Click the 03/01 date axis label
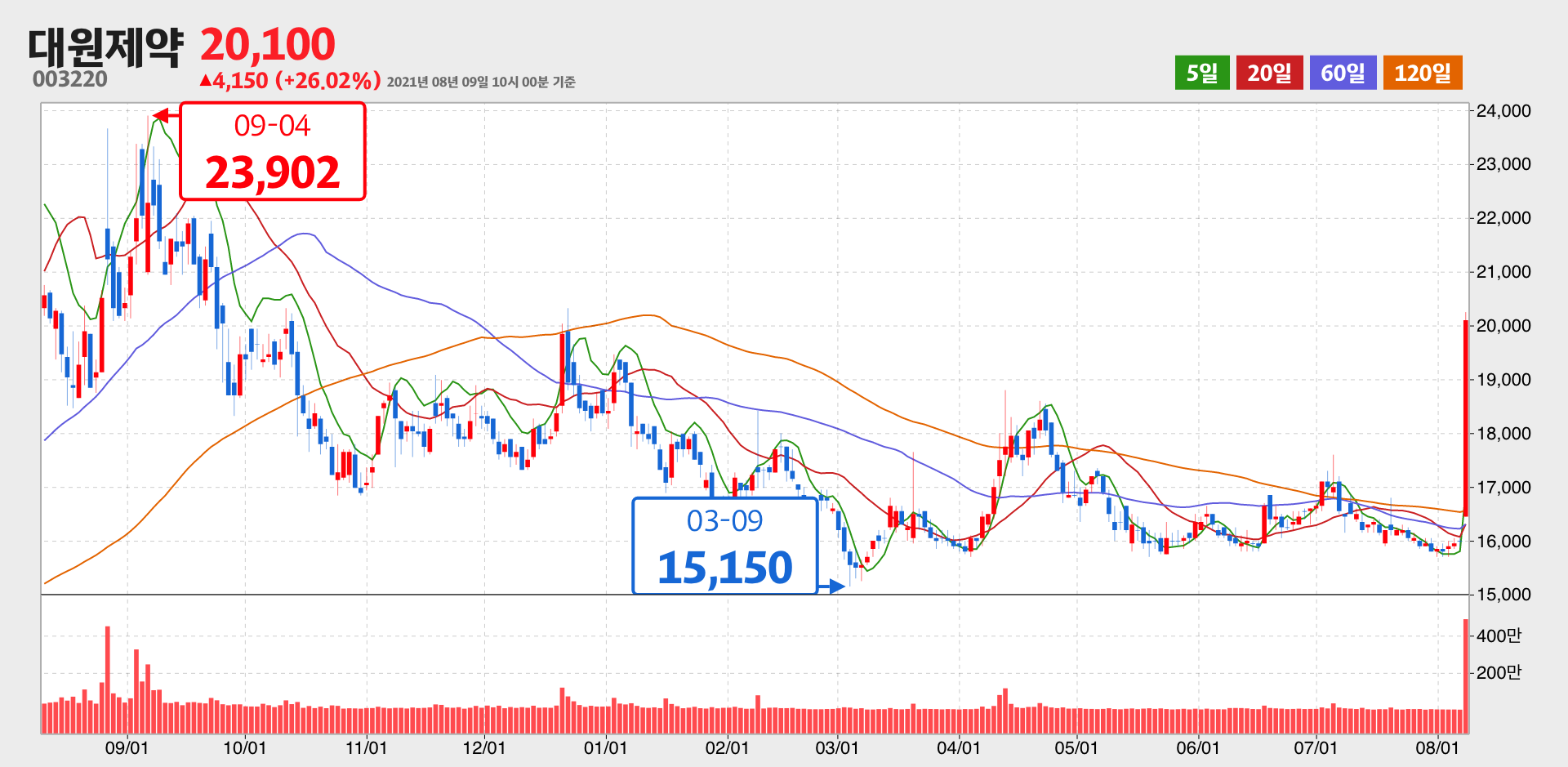Image resolution: width=1568 pixels, height=767 pixels. [837, 747]
